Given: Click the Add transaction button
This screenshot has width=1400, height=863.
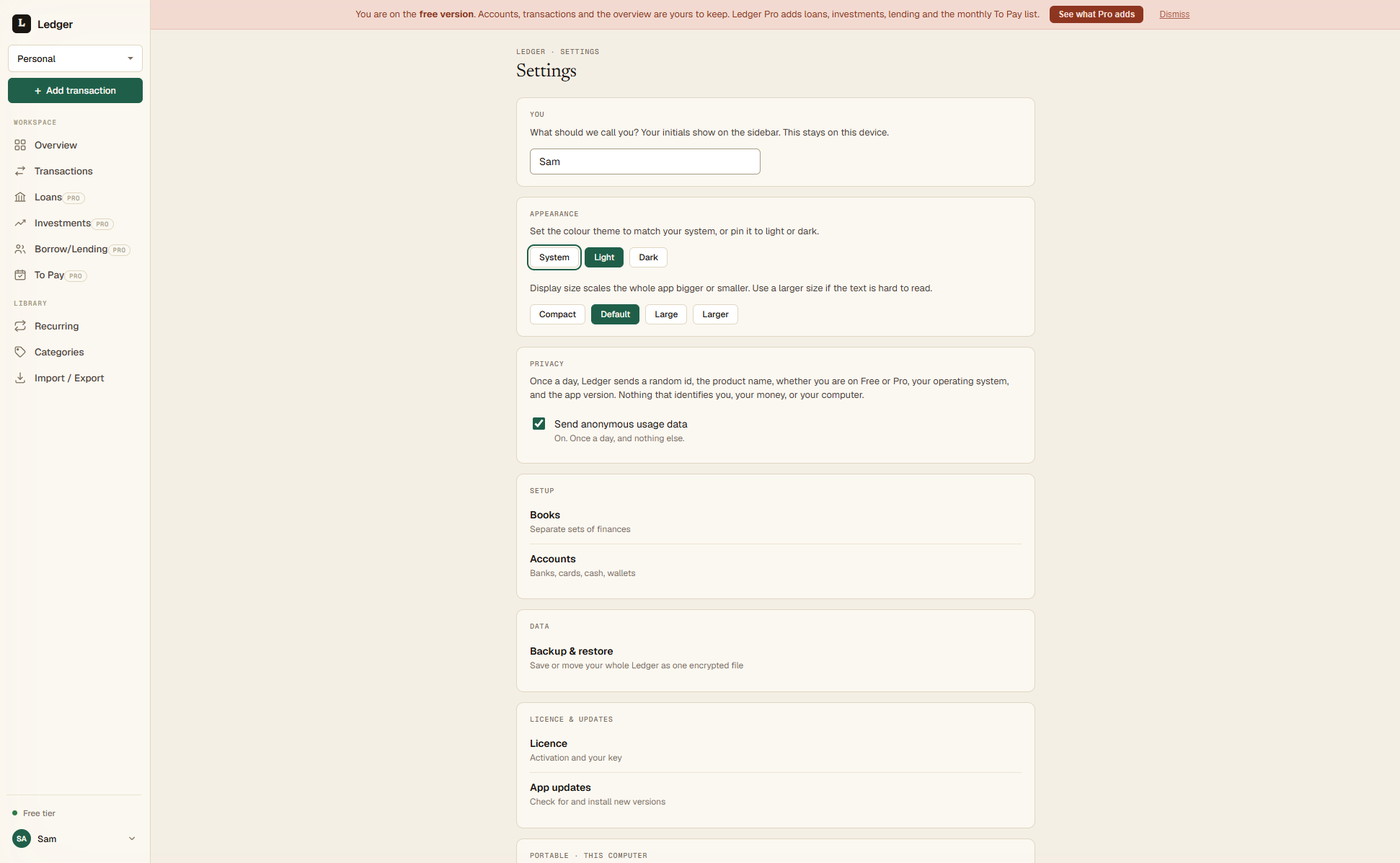Looking at the screenshot, I should click(75, 91).
